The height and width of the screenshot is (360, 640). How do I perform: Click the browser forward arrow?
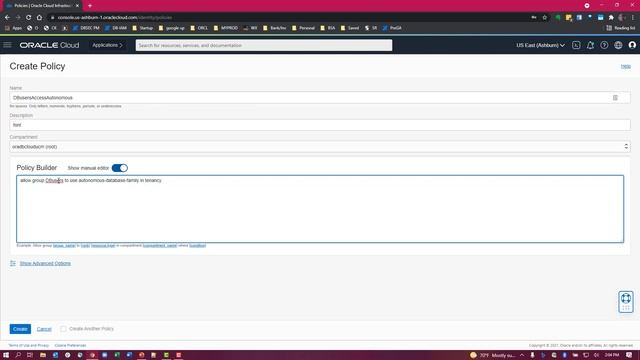pos(18,18)
